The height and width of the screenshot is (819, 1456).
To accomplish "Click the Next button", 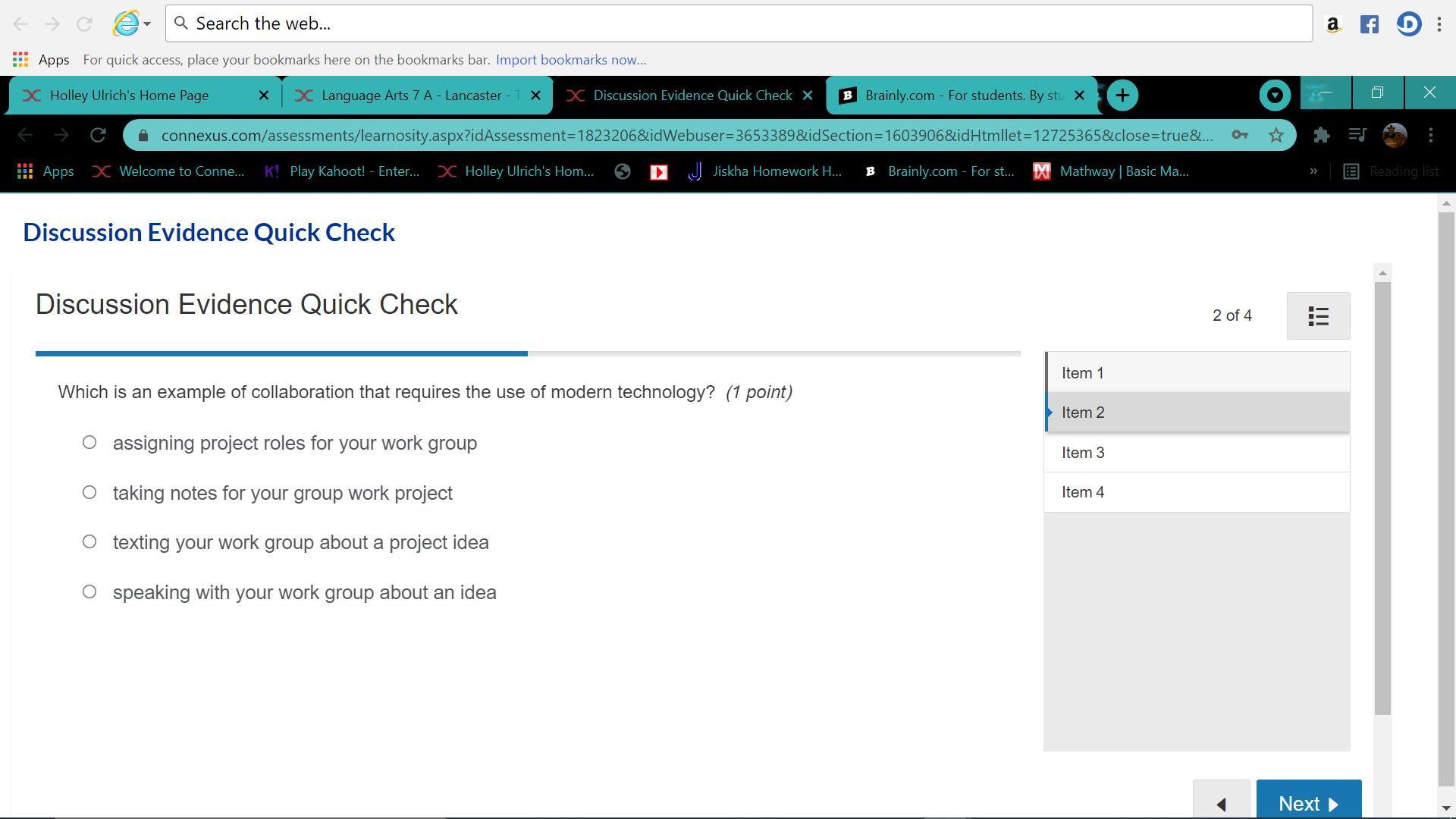I will pyautogui.click(x=1308, y=802).
